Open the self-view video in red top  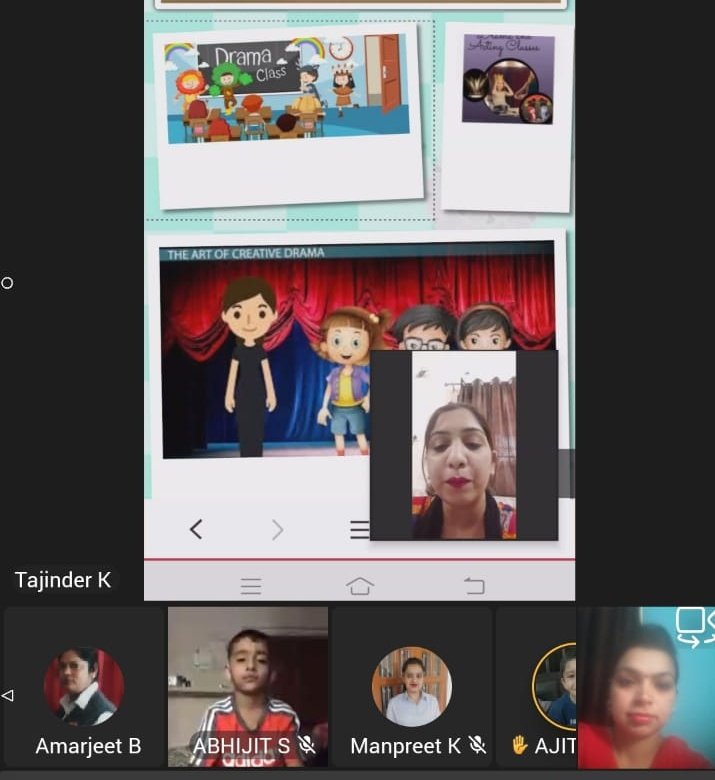pos(646,687)
